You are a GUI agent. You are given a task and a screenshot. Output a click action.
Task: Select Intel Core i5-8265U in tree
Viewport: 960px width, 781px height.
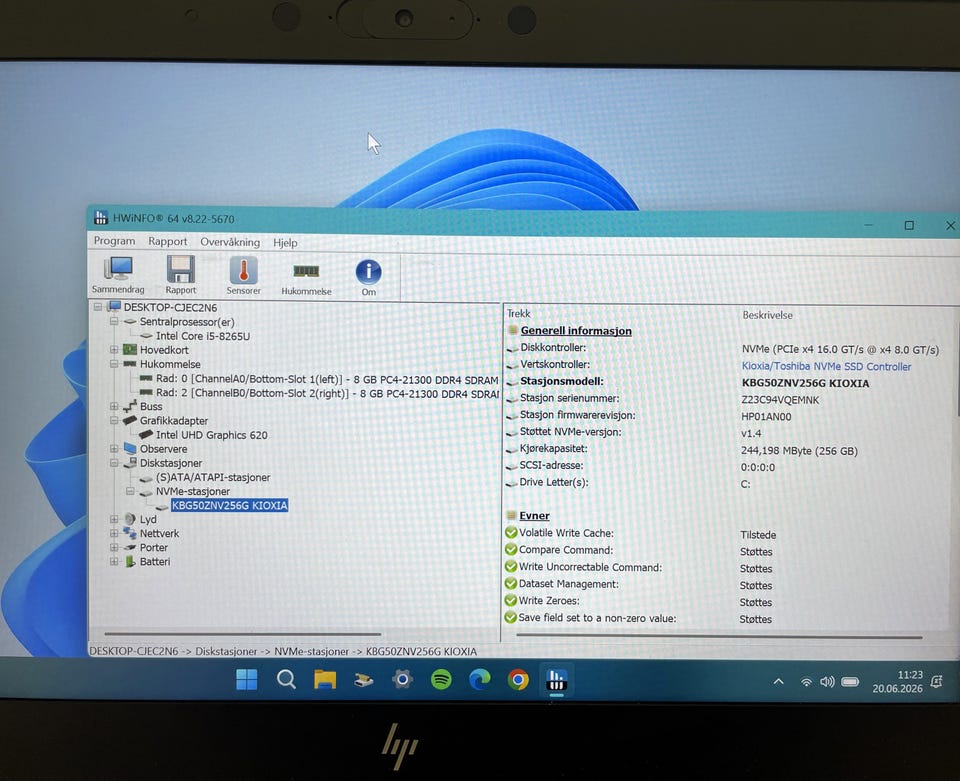203,336
